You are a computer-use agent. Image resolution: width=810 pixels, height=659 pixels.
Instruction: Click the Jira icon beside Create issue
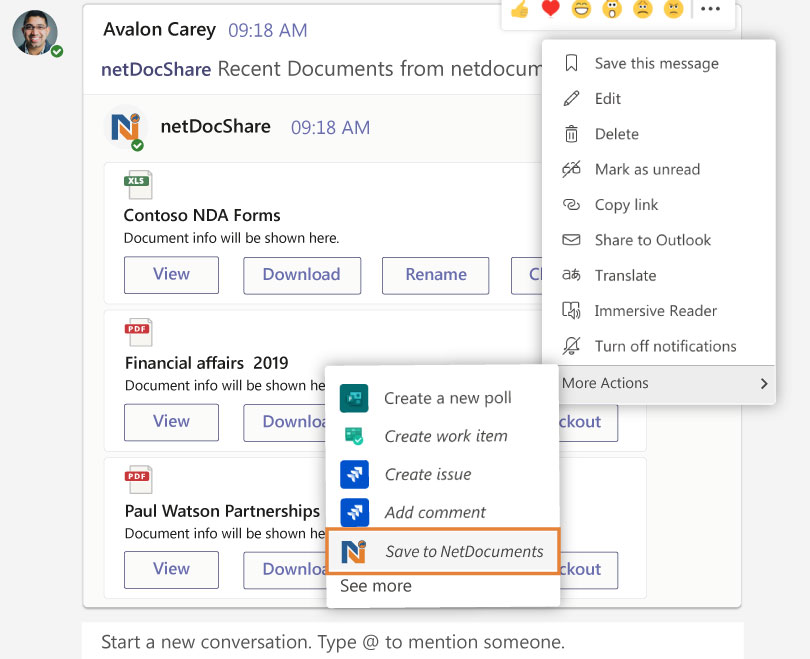coord(354,474)
